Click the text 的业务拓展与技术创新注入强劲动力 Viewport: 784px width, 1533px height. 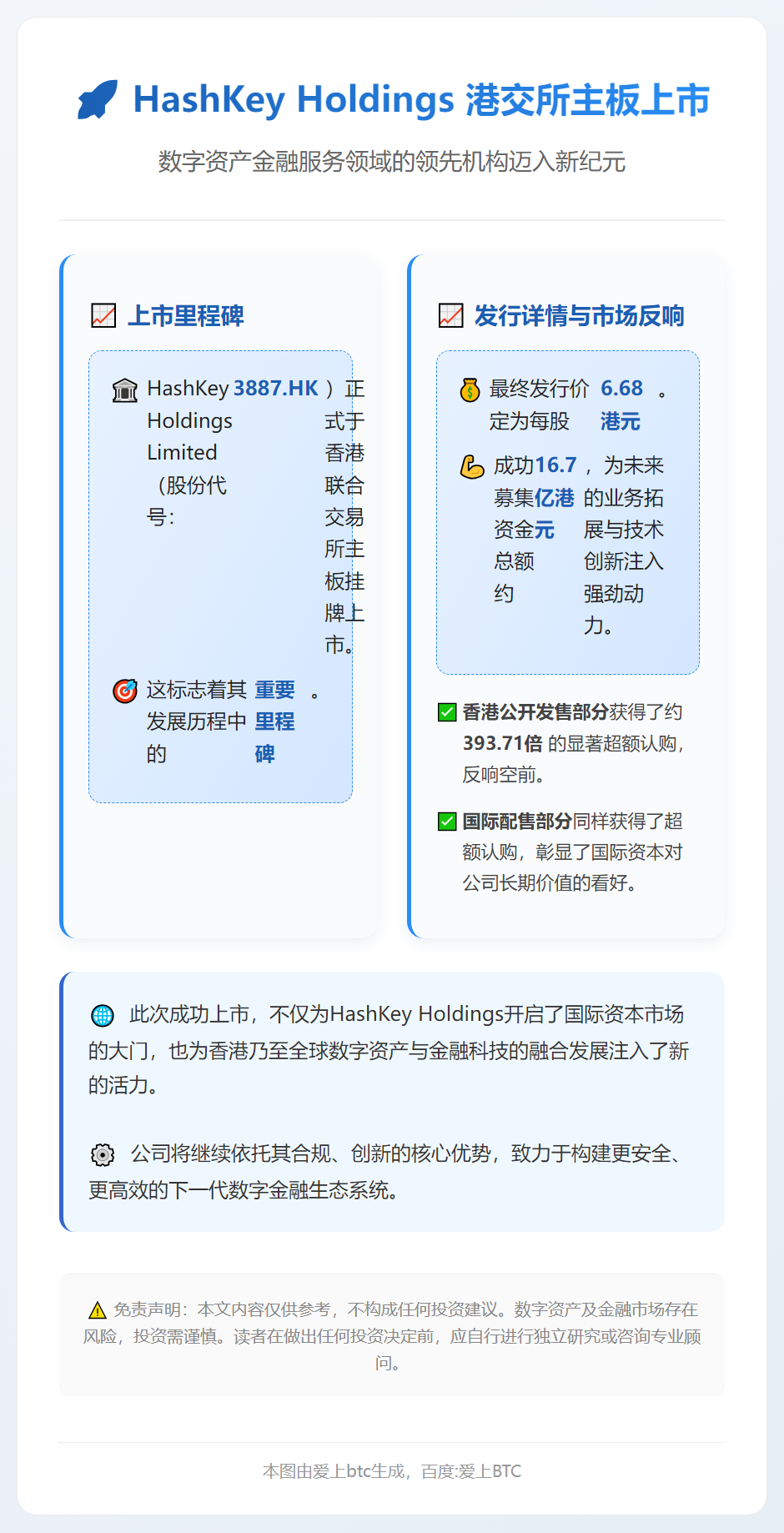[624, 545]
